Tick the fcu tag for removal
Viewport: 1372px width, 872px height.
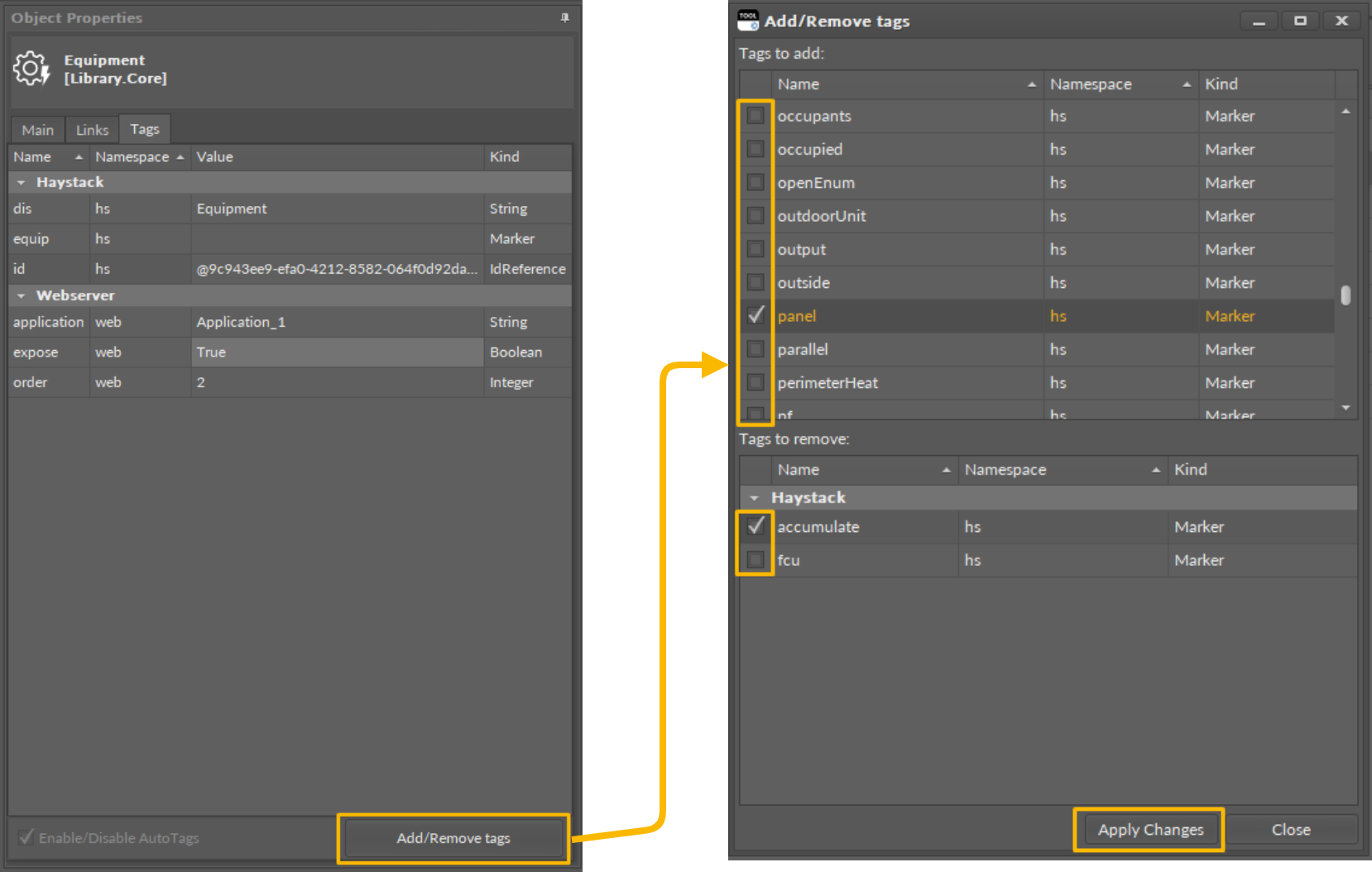[756, 560]
